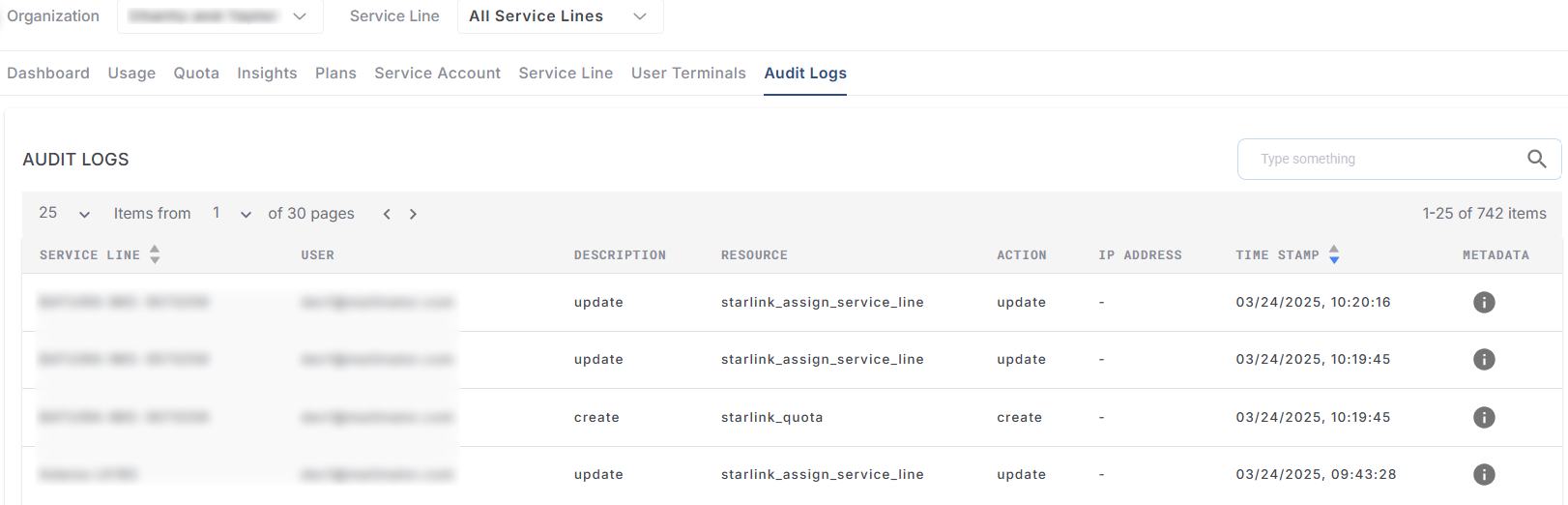Open the Quota tab
This screenshot has width=1568, height=505.
(196, 74)
